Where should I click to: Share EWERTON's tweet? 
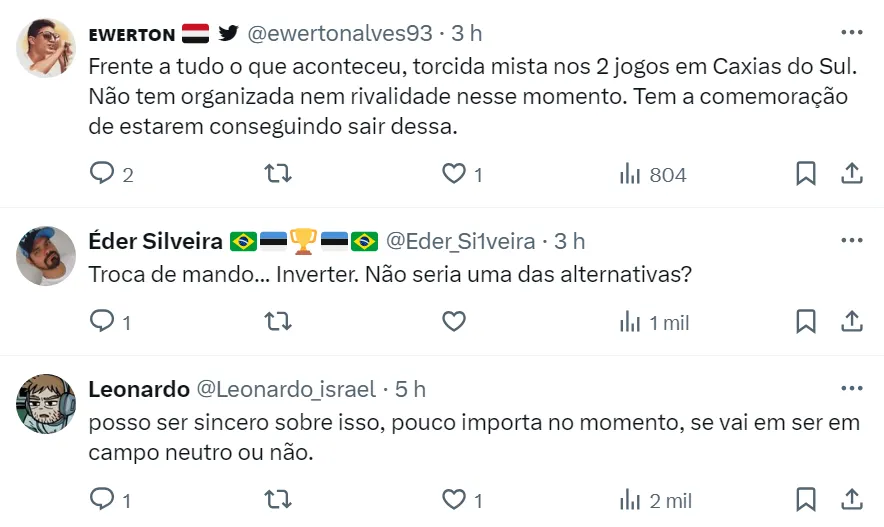click(851, 174)
